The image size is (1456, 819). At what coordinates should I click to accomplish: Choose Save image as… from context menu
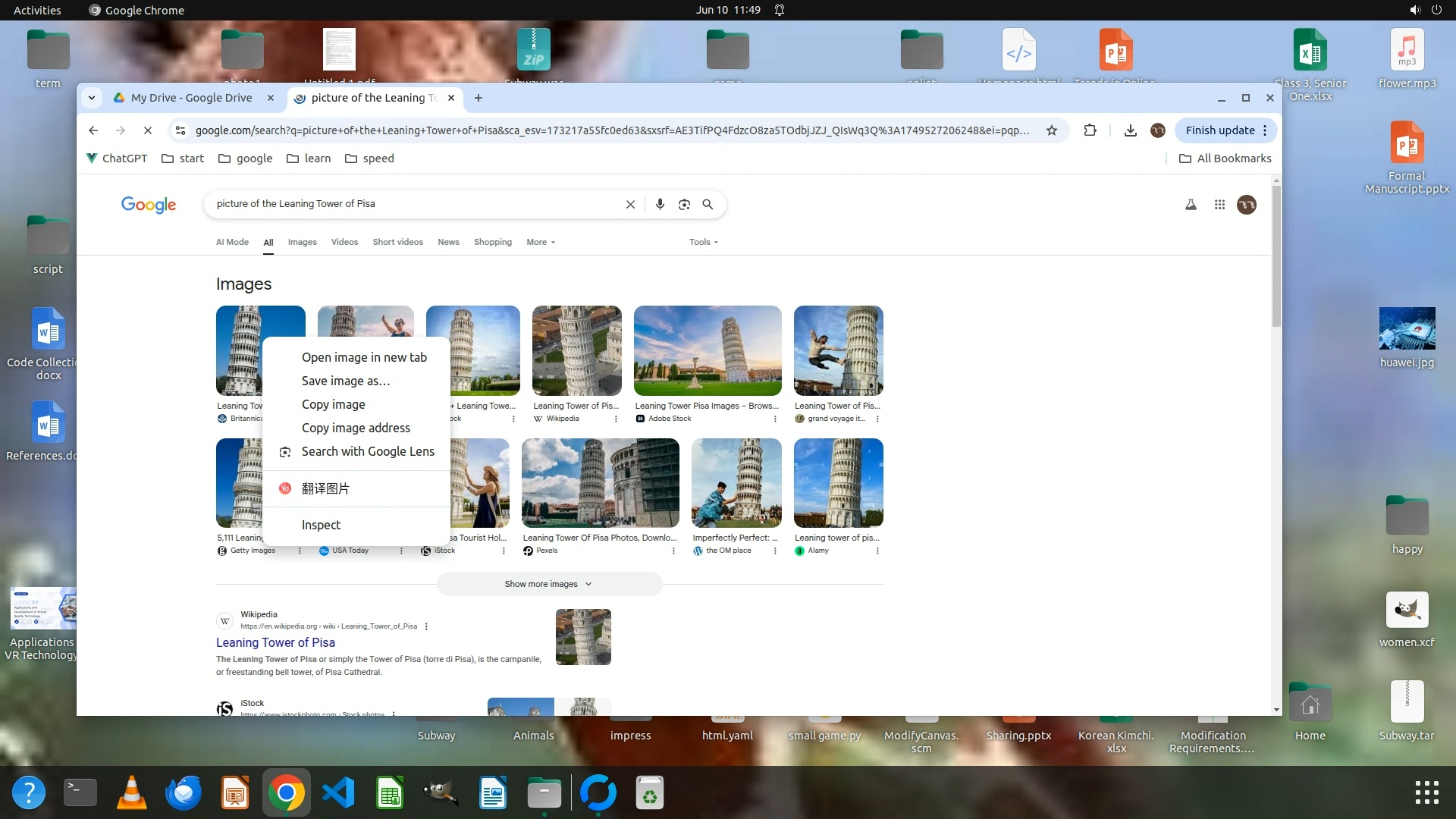click(345, 381)
